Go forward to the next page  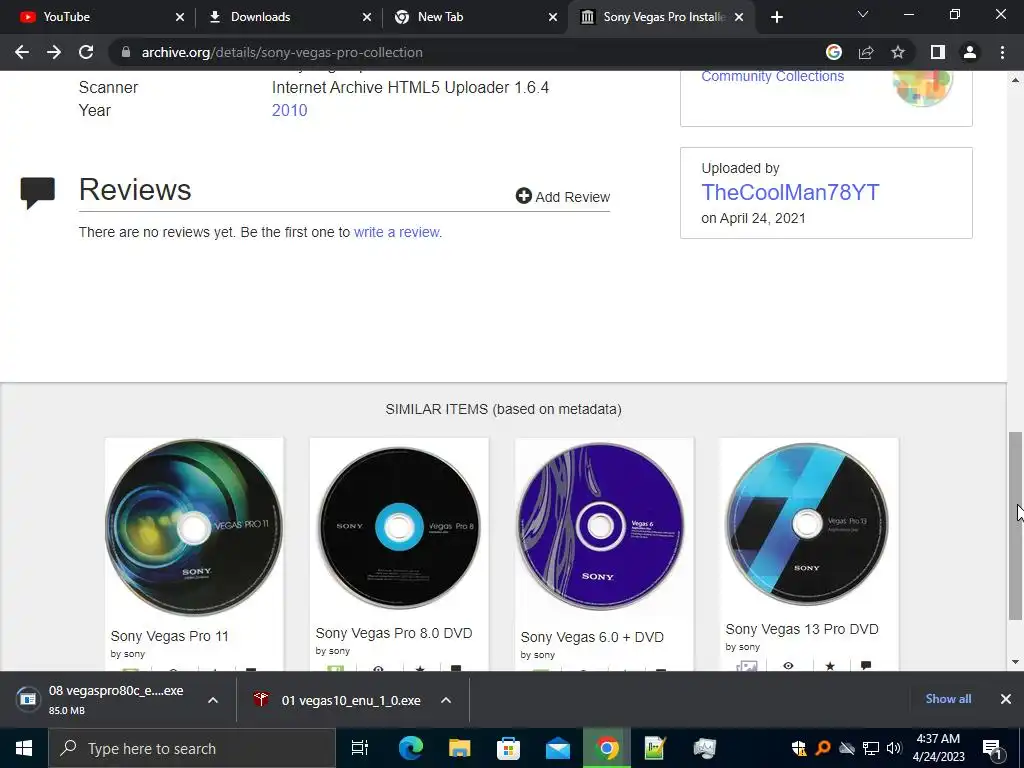point(54,52)
